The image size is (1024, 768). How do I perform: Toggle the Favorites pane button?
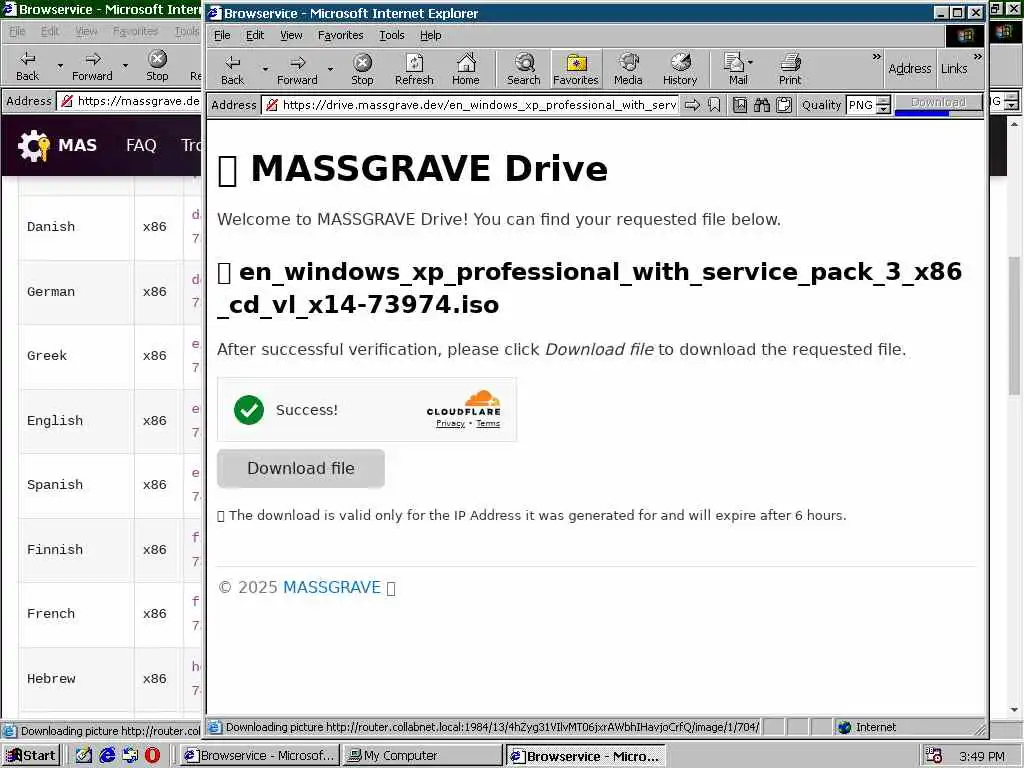tap(575, 70)
